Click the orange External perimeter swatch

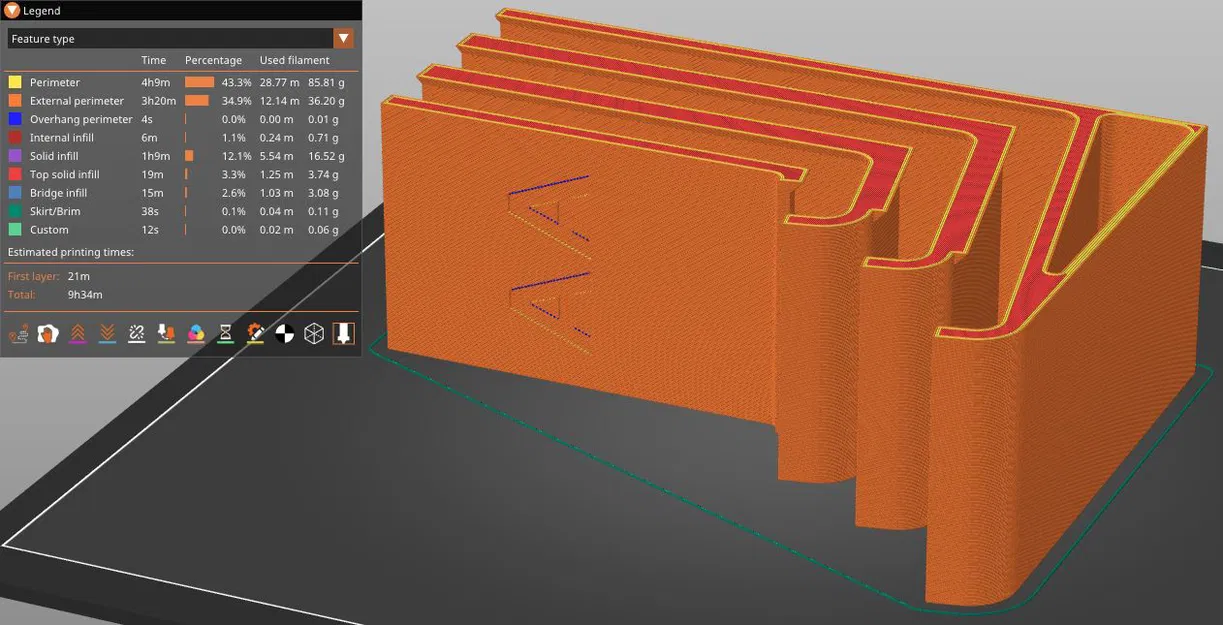(x=15, y=101)
